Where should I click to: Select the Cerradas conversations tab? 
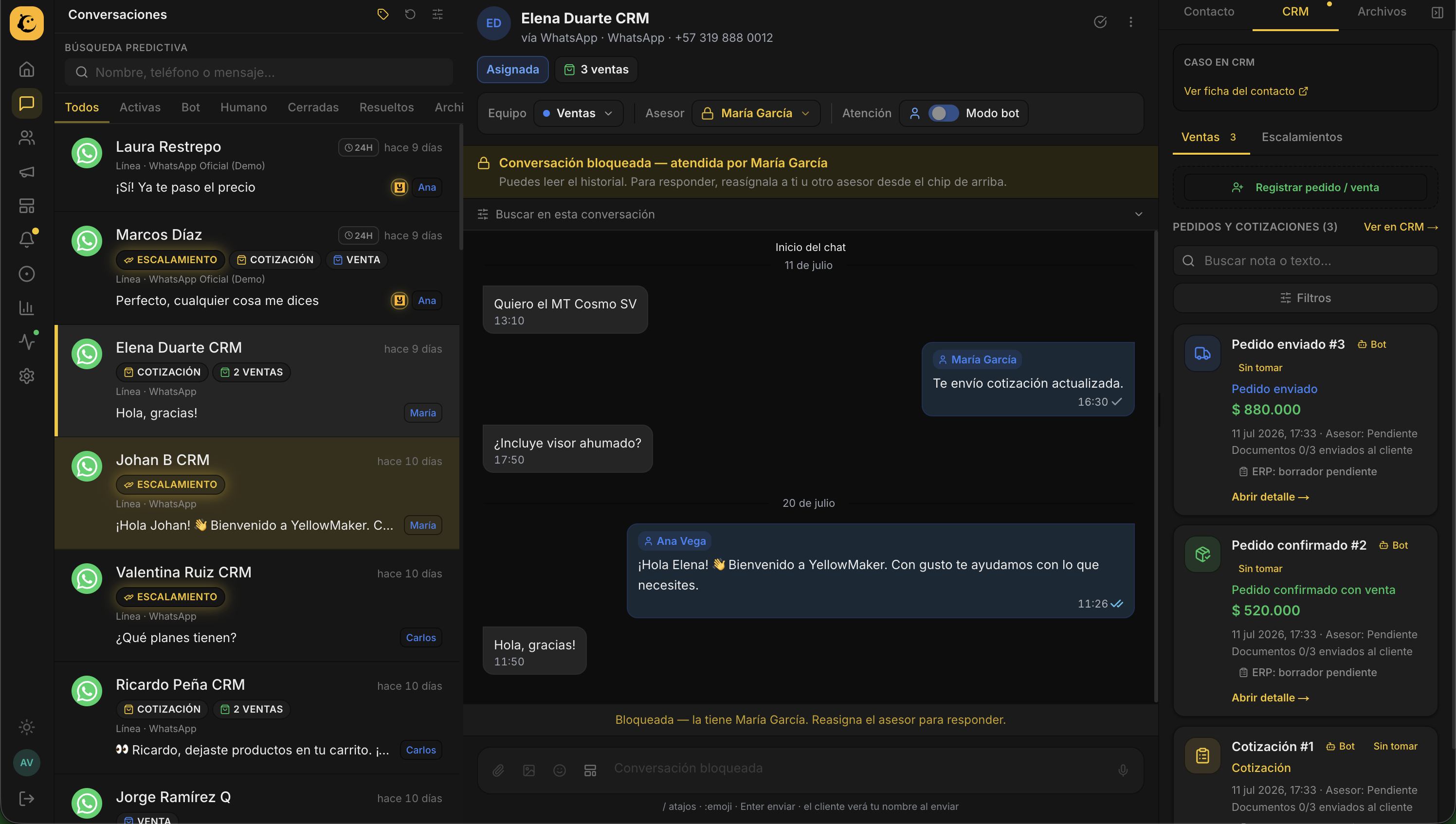coord(313,107)
